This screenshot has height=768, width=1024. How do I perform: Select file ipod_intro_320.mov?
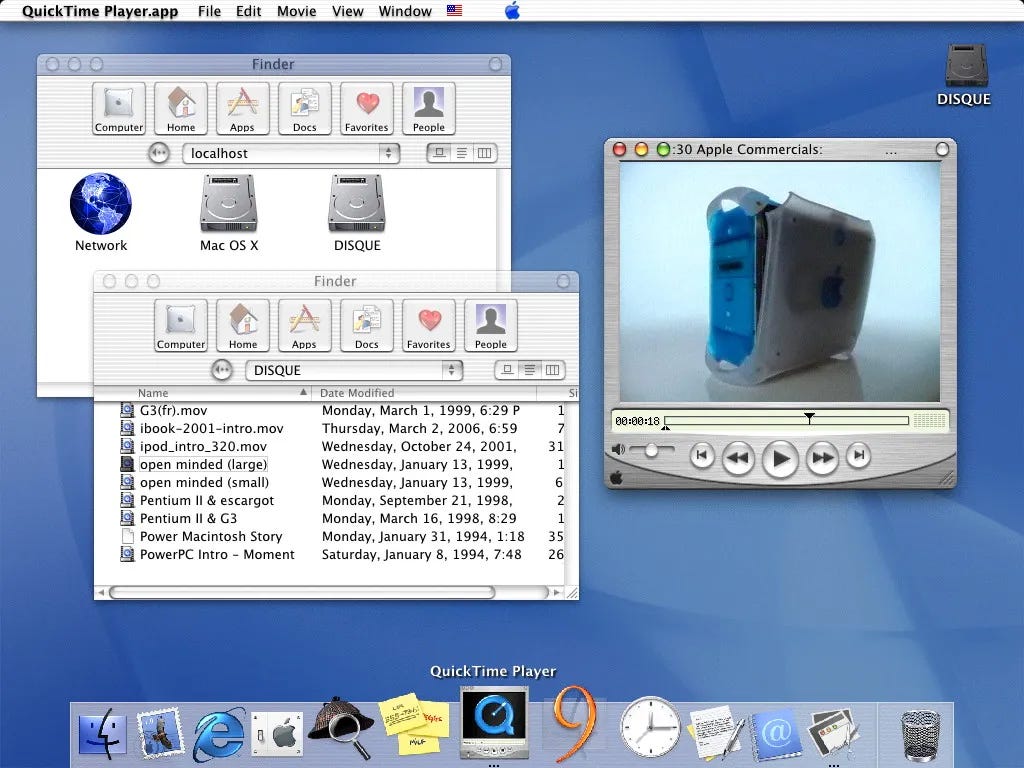pos(203,447)
